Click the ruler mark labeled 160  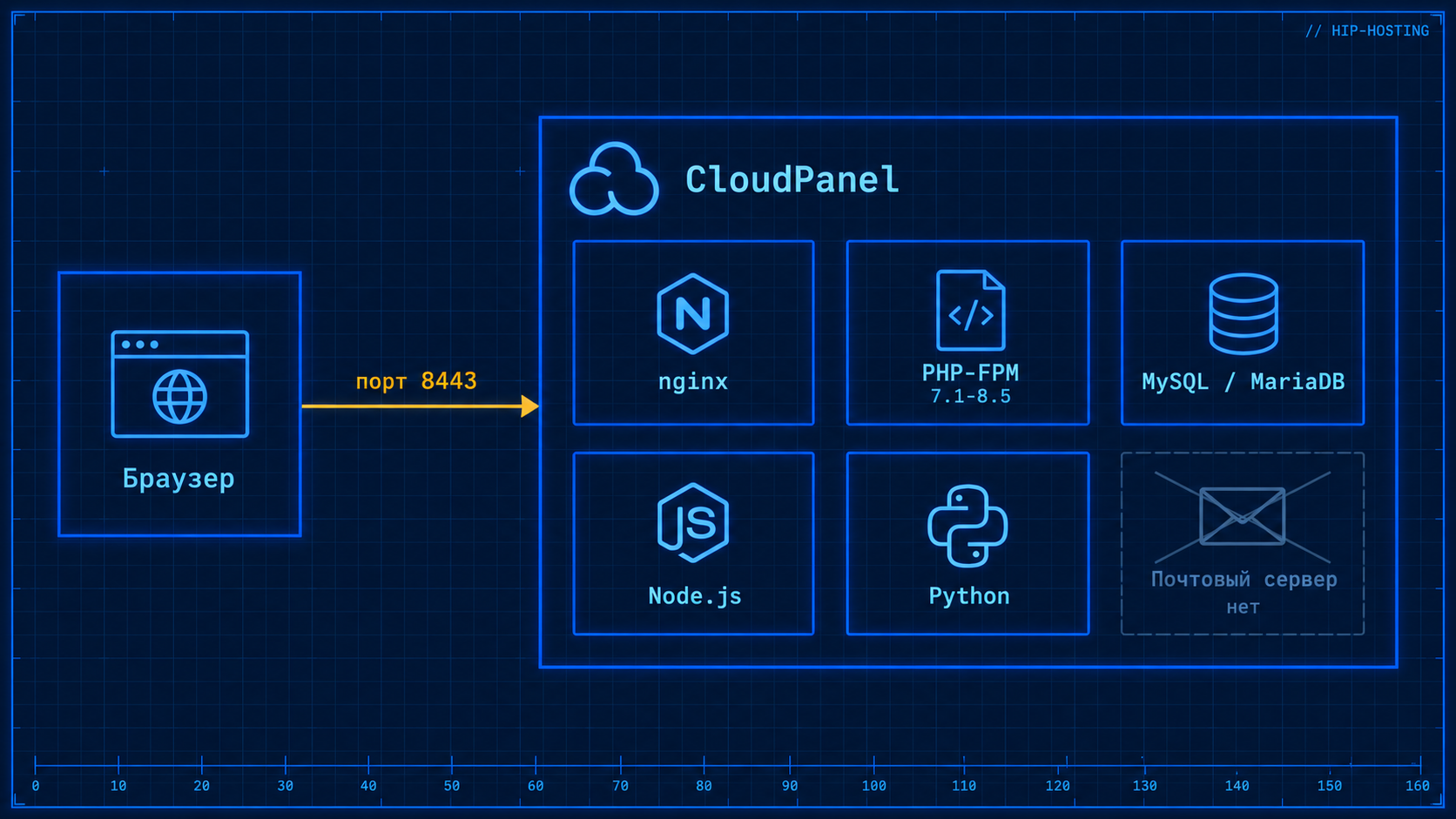coord(1418,786)
